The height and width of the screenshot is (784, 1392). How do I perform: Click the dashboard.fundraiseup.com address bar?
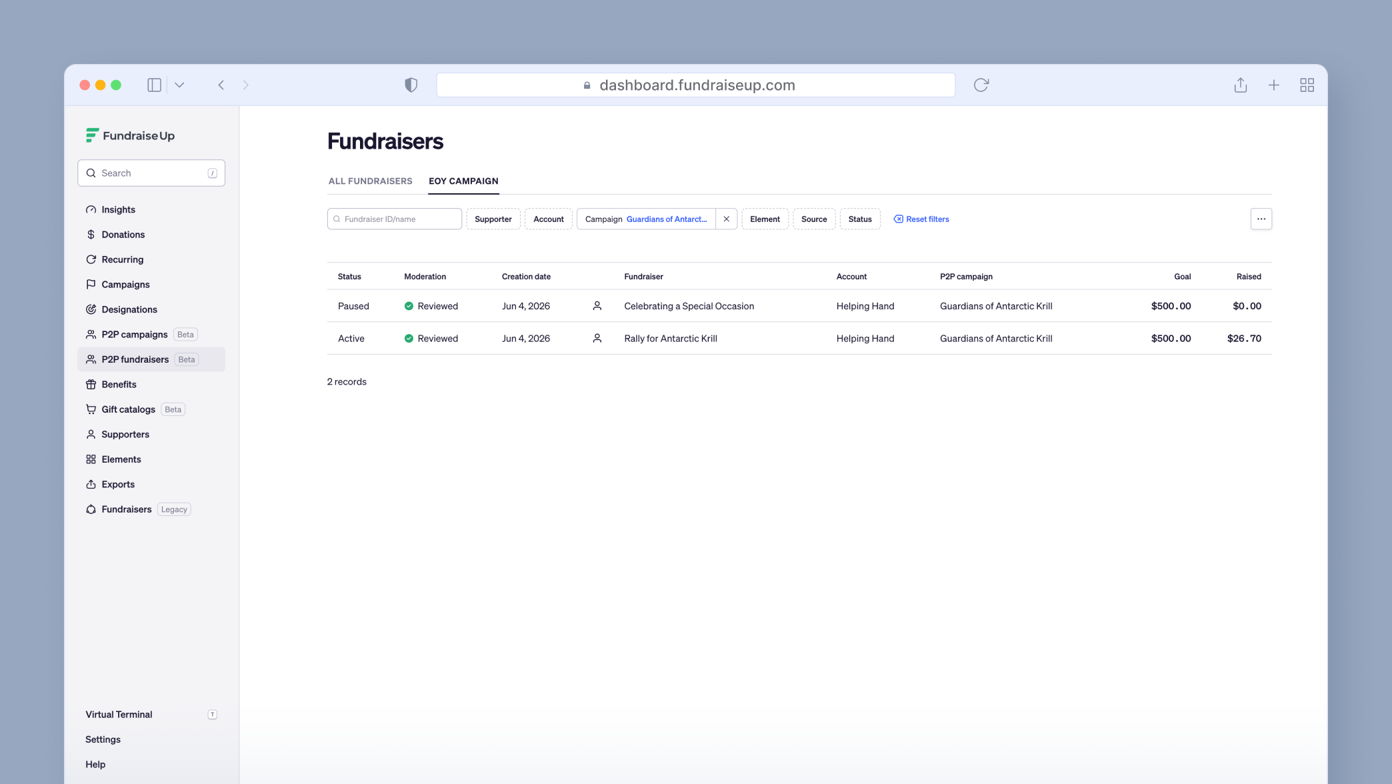pyautogui.click(x=696, y=85)
